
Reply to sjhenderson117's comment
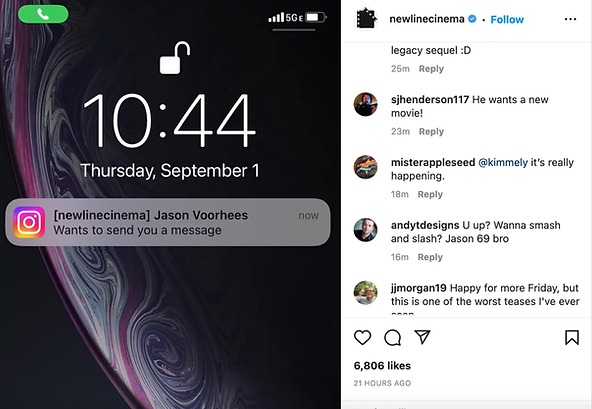tap(431, 131)
